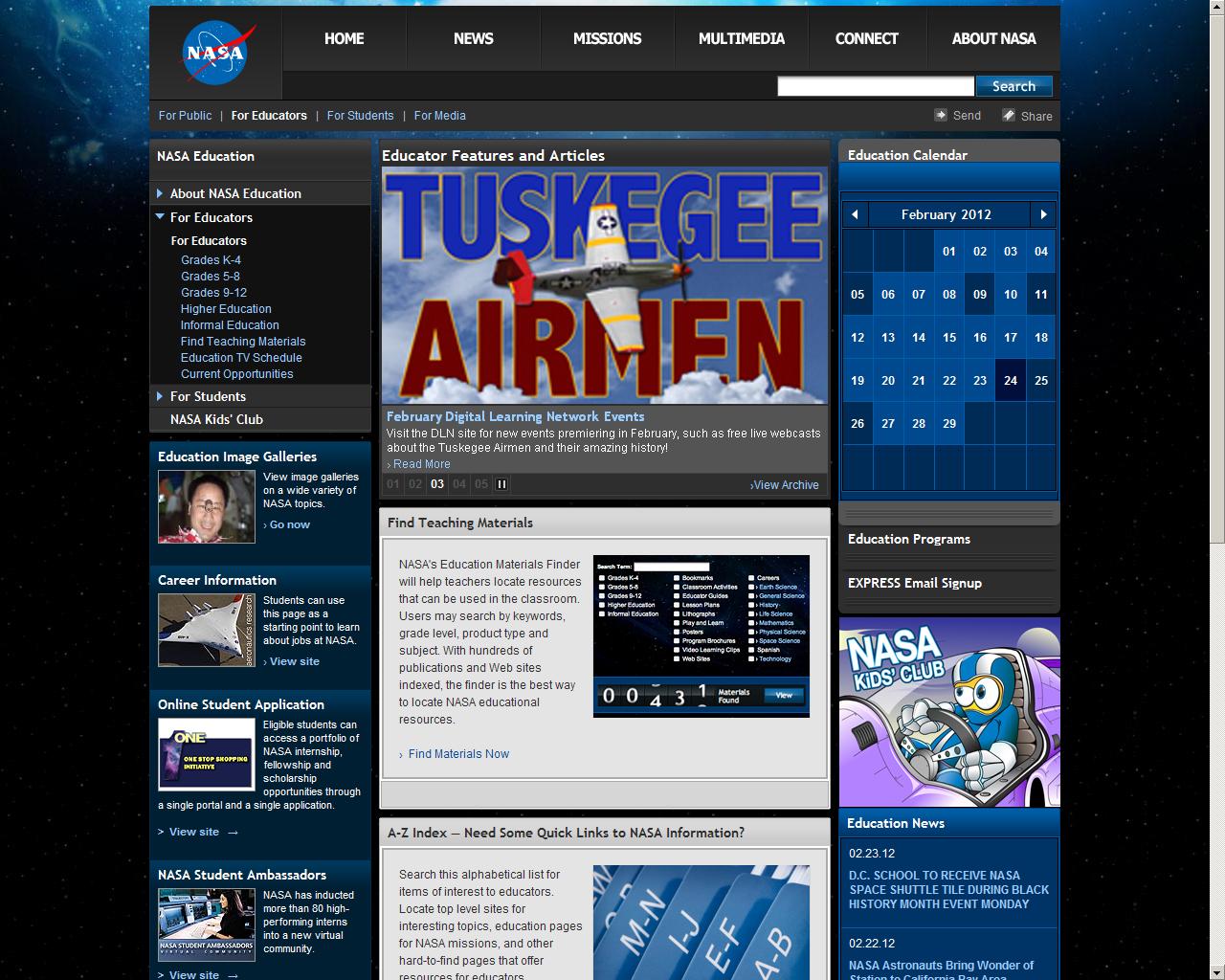The height and width of the screenshot is (980, 1225).
Task: Pause the featured articles slideshow
Action: (x=501, y=484)
